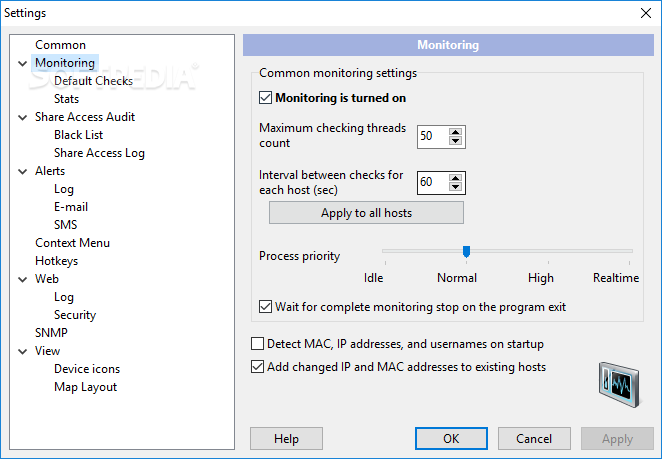Click the process priority slider thumb

[466, 252]
